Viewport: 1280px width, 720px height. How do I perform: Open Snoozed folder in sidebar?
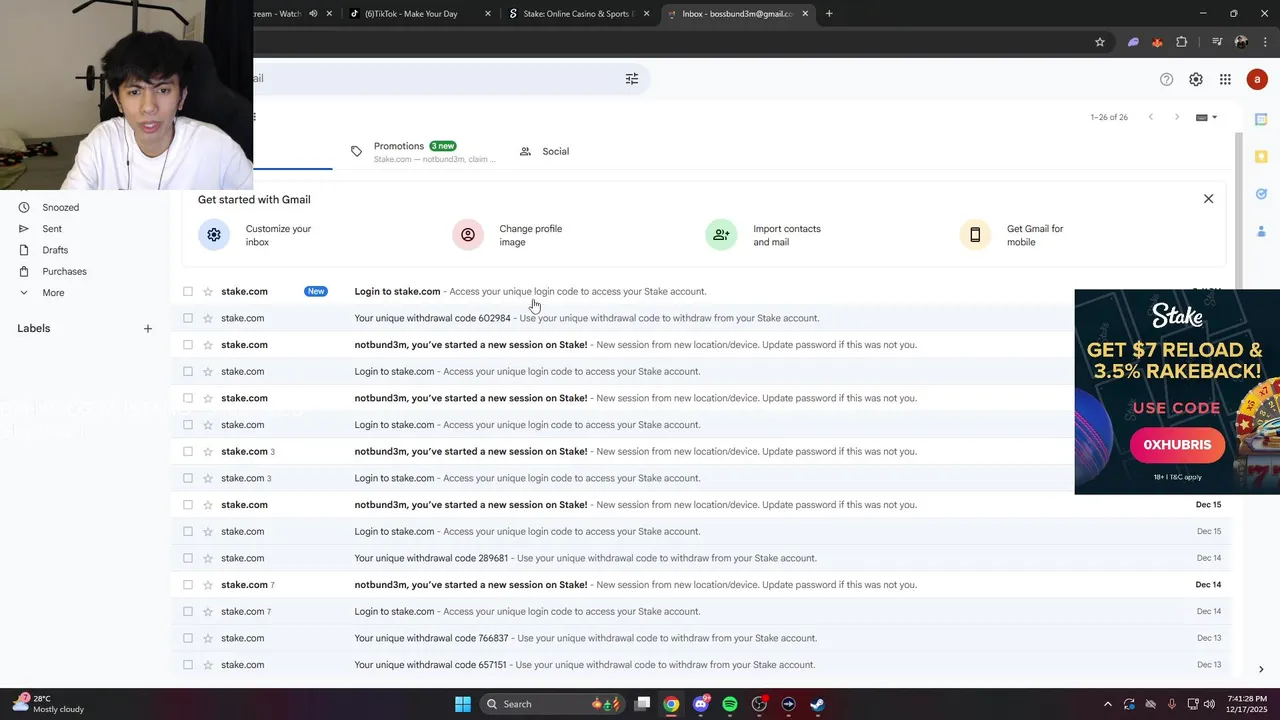(x=60, y=207)
